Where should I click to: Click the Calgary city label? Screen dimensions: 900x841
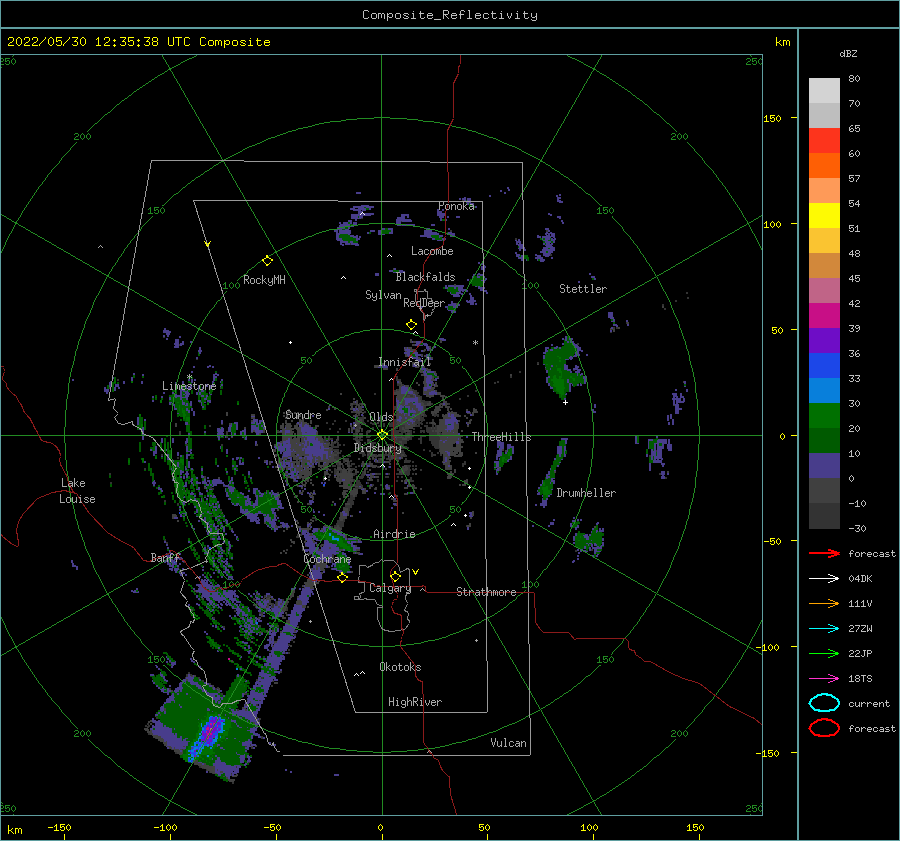[390, 588]
